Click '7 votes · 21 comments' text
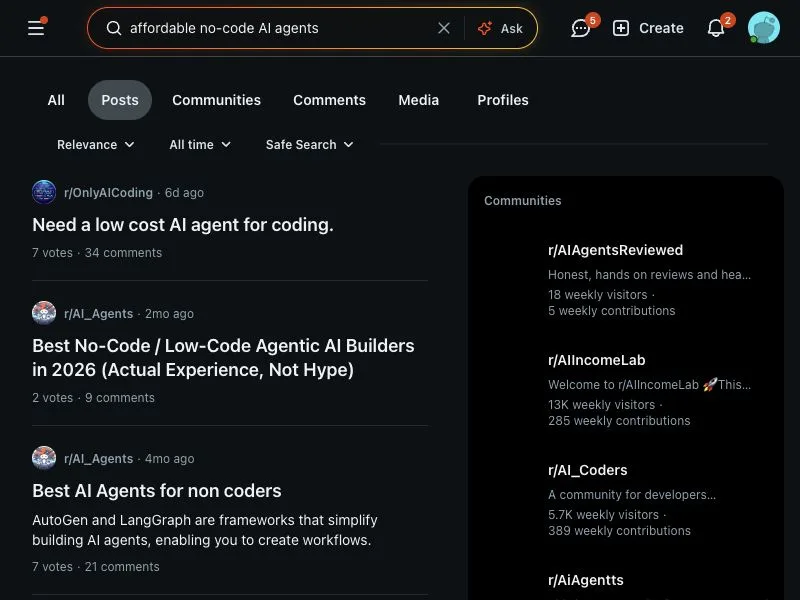The height and width of the screenshot is (600, 800). pos(96,566)
